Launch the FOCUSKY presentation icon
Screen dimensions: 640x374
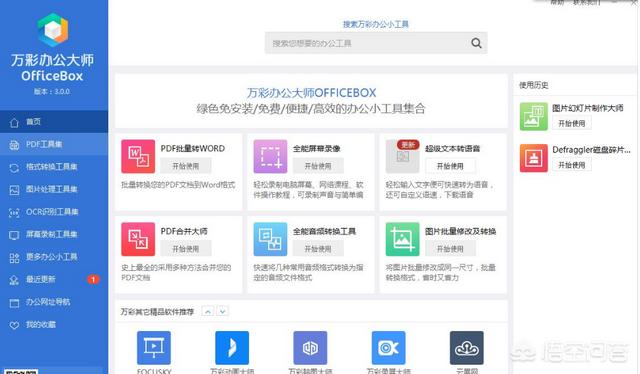click(154, 348)
